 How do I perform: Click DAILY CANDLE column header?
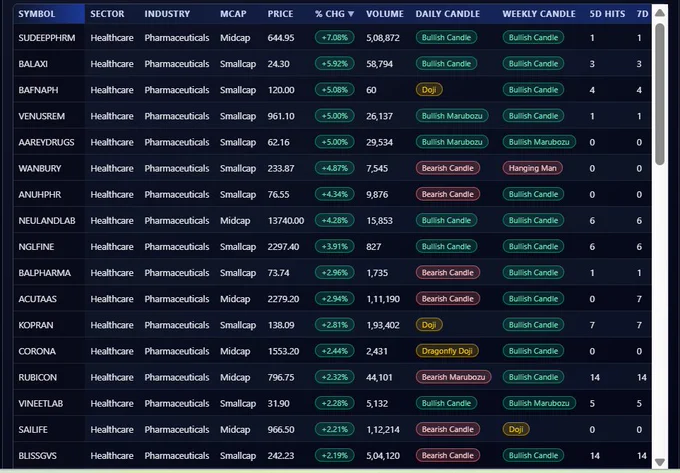pyautogui.click(x=448, y=14)
